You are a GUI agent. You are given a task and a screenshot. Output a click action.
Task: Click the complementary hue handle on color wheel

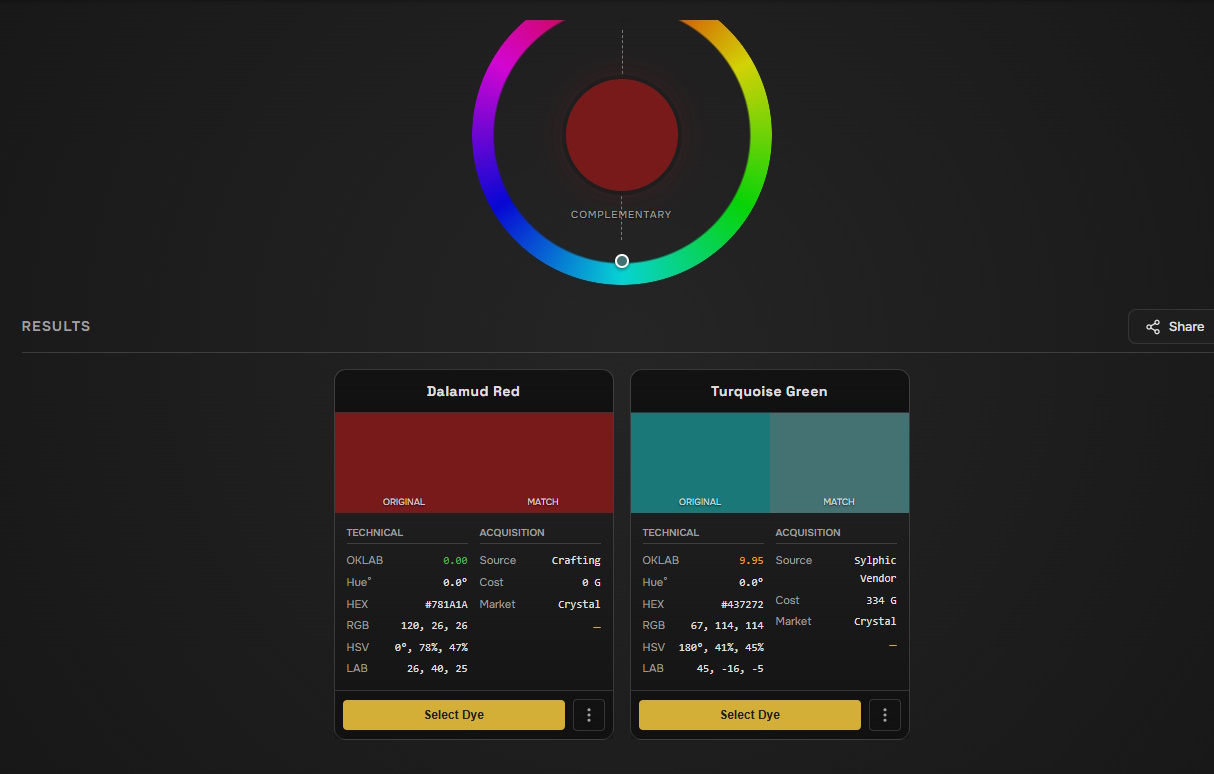(x=622, y=261)
